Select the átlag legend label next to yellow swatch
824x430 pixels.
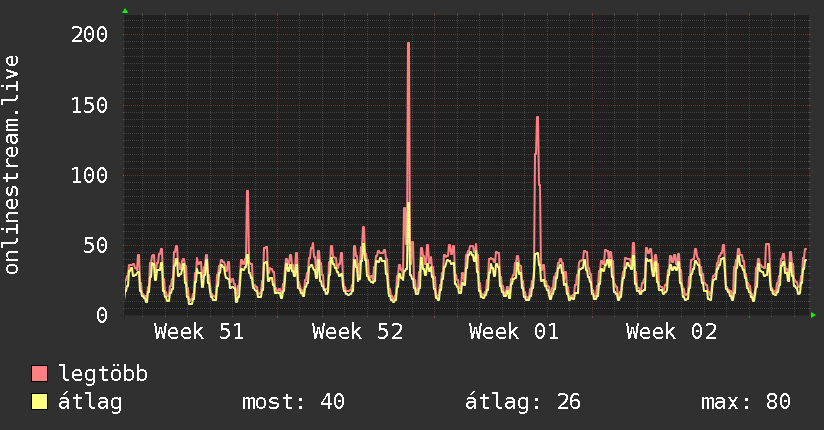90,402
